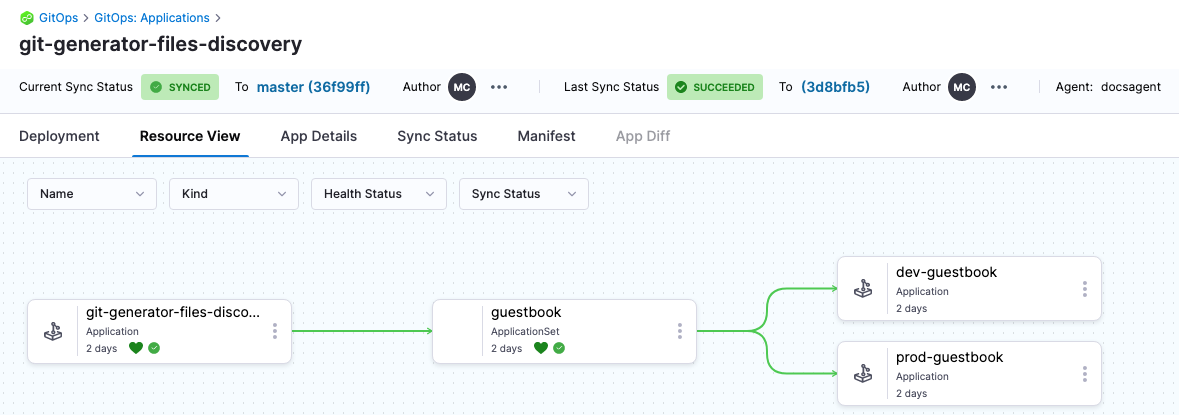
Task: Click the GitOps logo icon in breadcrumb
Action: (27, 18)
